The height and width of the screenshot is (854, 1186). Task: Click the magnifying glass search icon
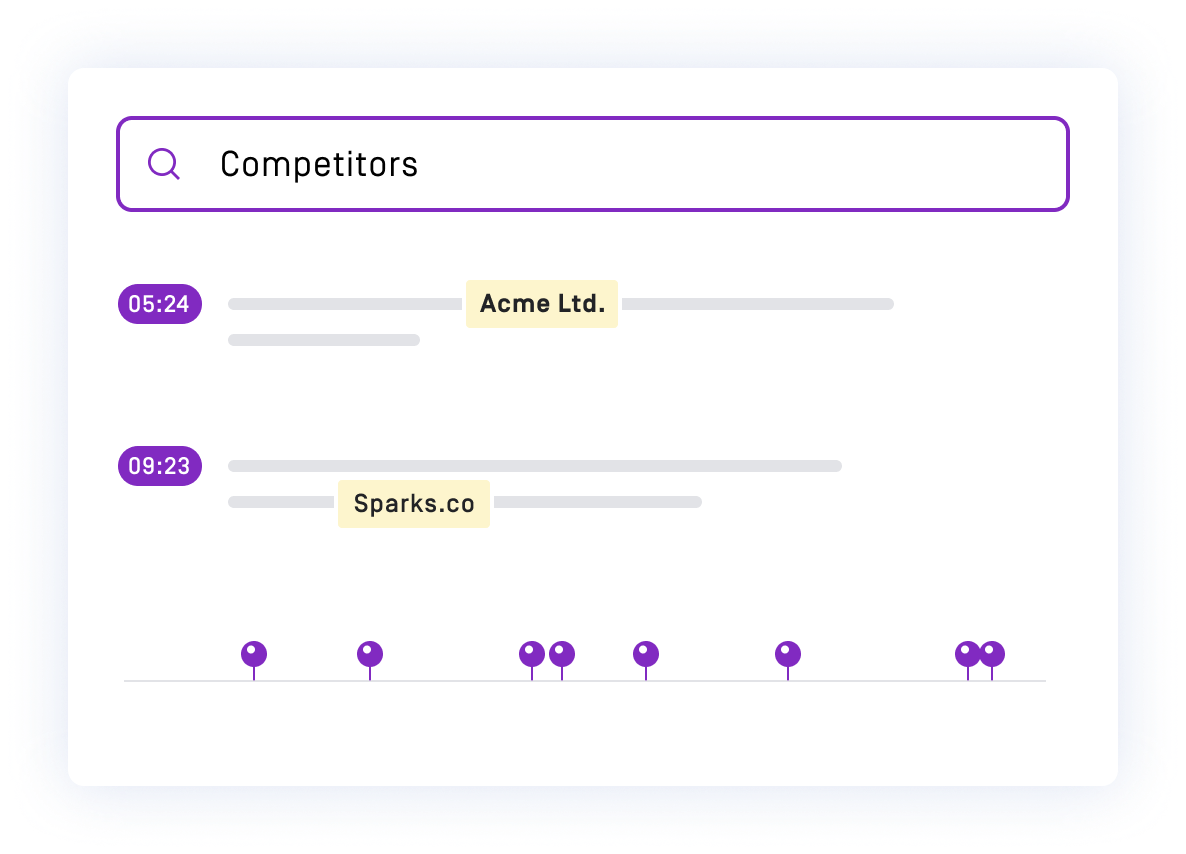tap(163, 163)
